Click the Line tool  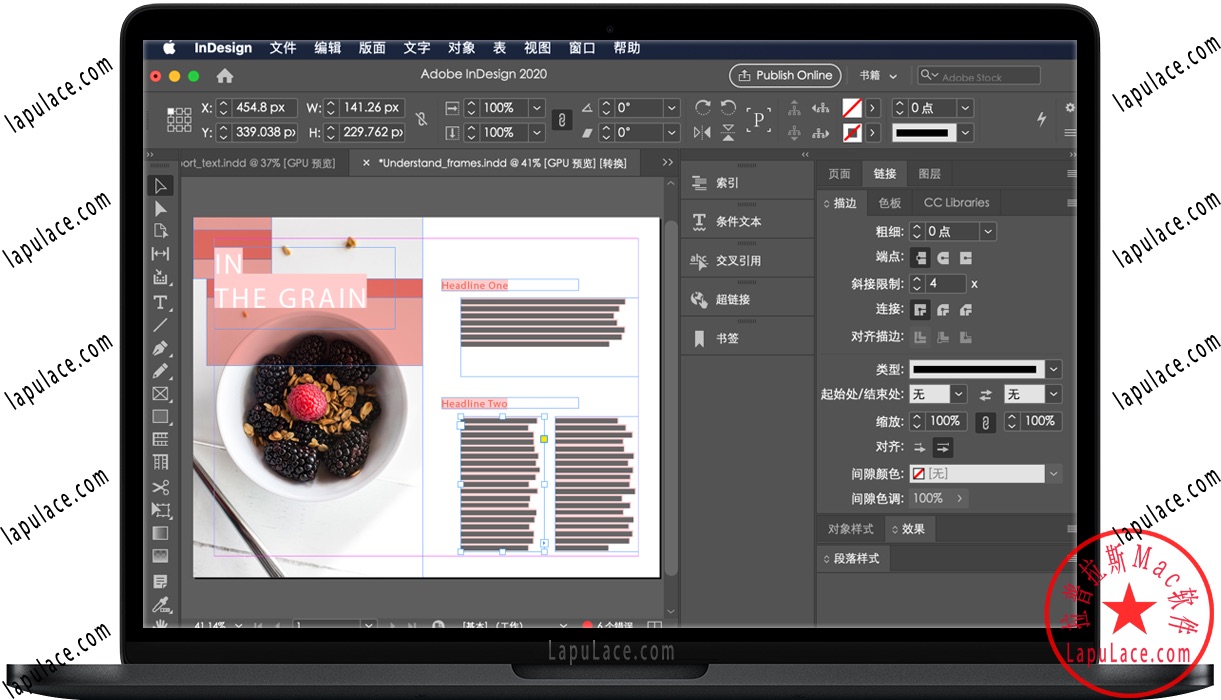pos(160,325)
